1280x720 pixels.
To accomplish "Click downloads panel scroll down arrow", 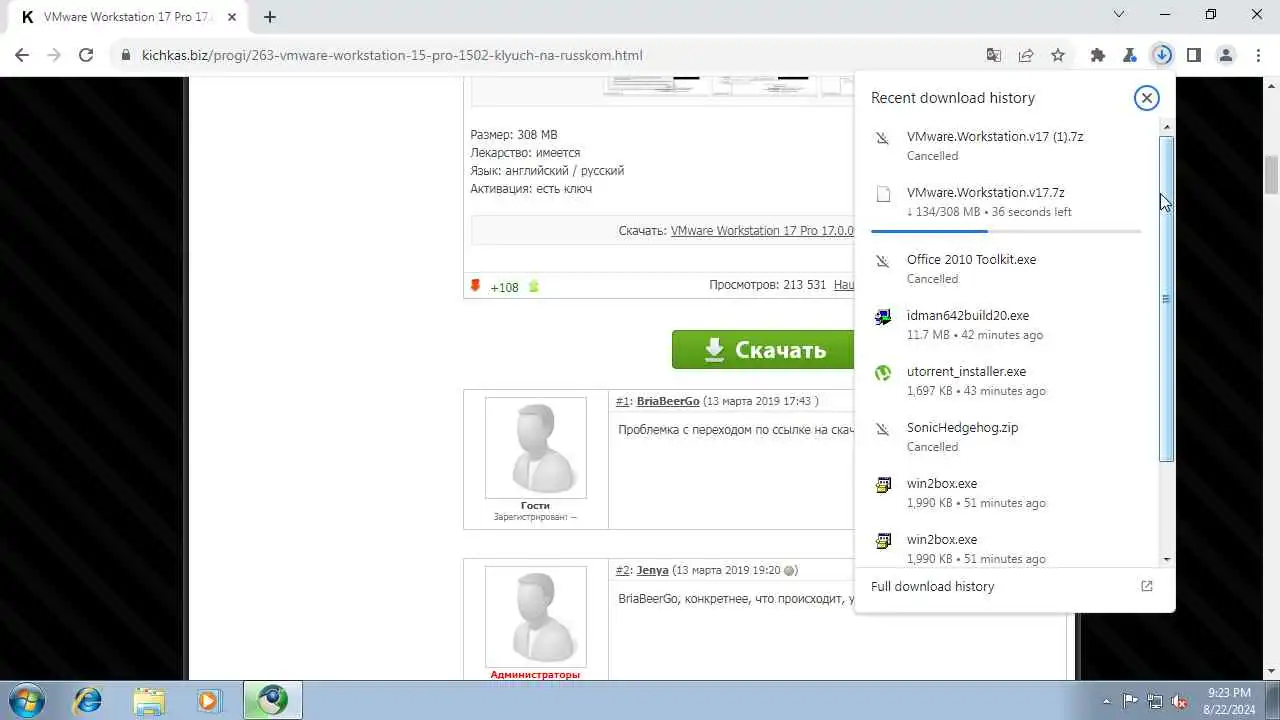I will click(1166, 559).
